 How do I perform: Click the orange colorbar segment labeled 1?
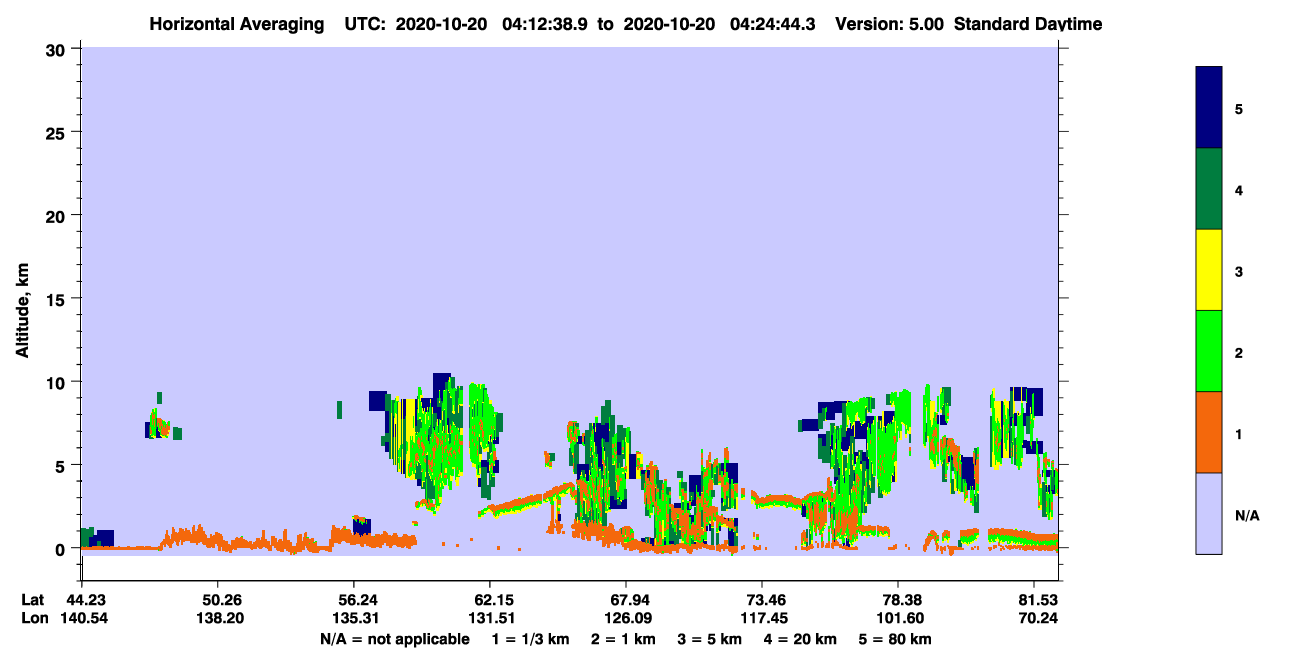coord(1209,432)
